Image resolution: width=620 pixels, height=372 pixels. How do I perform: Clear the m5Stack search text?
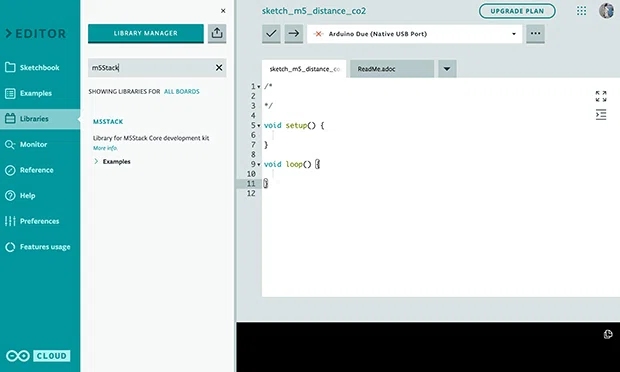coord(219,68)
